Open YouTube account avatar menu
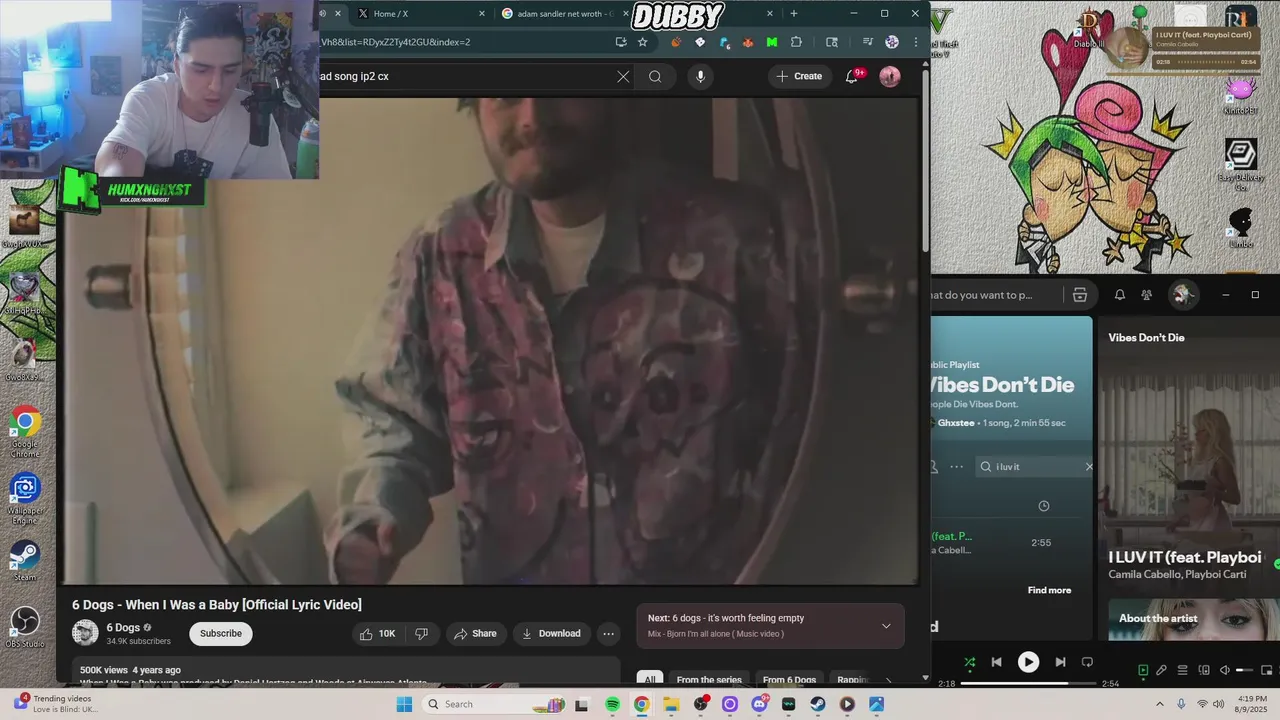The height and width of the screenshot is (720, 1280). [889, 76]
